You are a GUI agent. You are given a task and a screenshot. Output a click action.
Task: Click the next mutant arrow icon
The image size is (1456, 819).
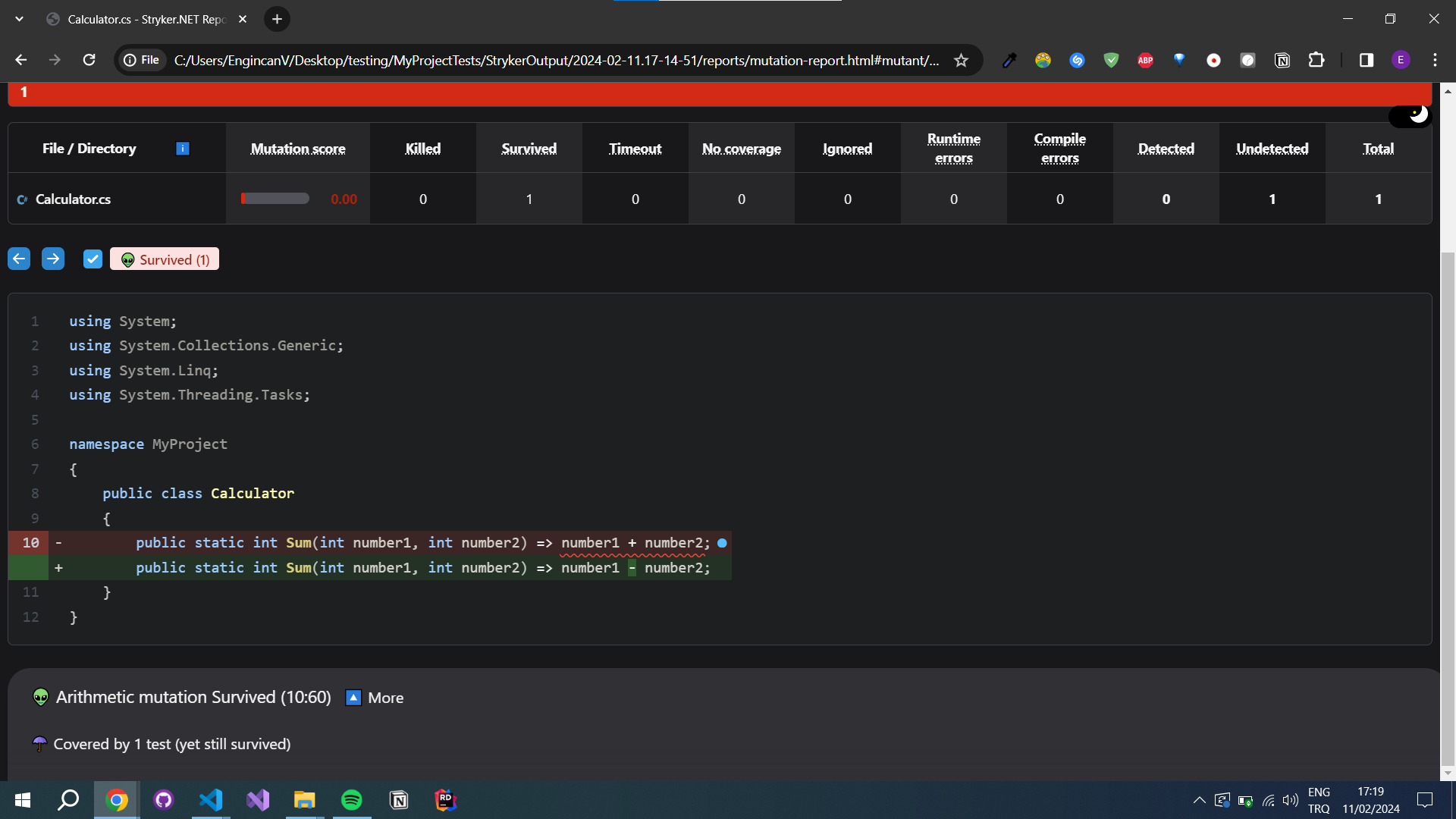click(x=53, y=259)
